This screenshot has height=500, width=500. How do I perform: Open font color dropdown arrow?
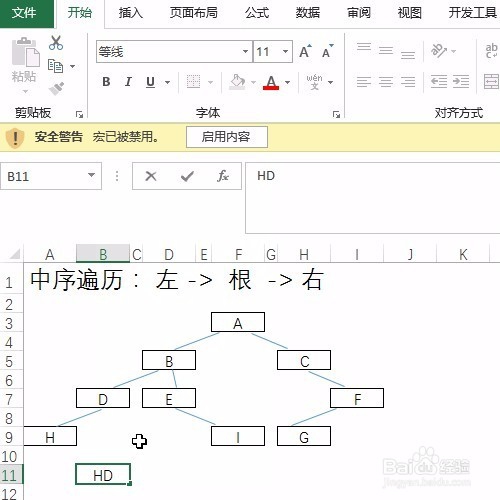click(x=287, y=82)
